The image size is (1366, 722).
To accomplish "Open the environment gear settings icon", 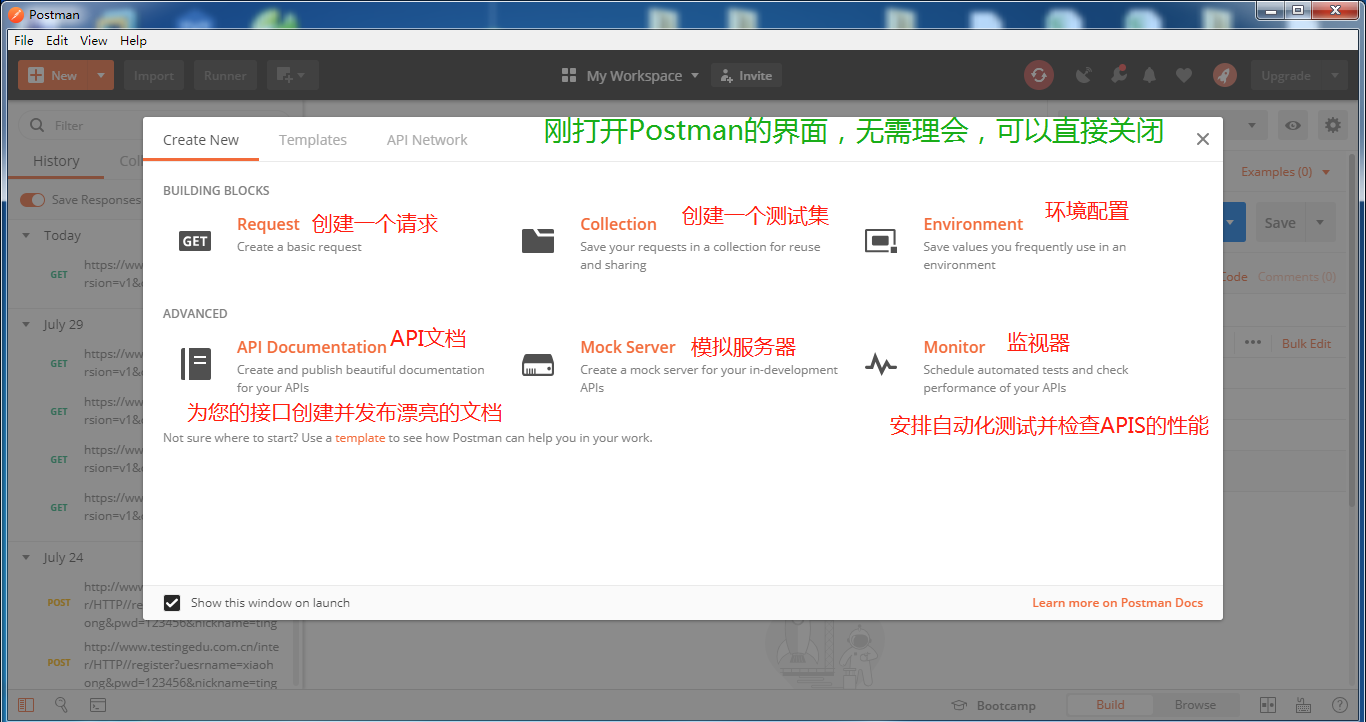I will [1333, 125].
